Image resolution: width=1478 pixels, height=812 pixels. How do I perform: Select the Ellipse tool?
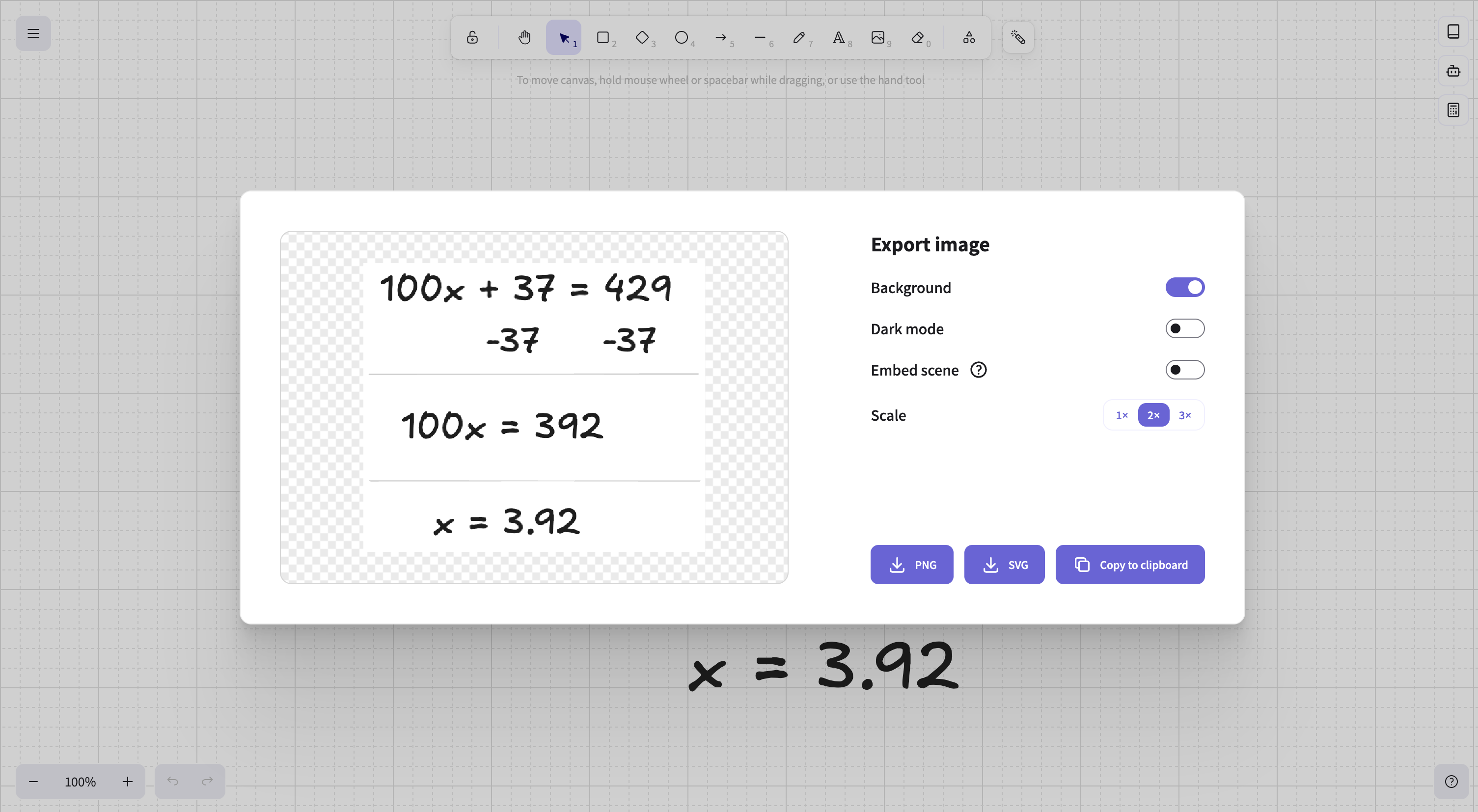[x=682, y=37]
